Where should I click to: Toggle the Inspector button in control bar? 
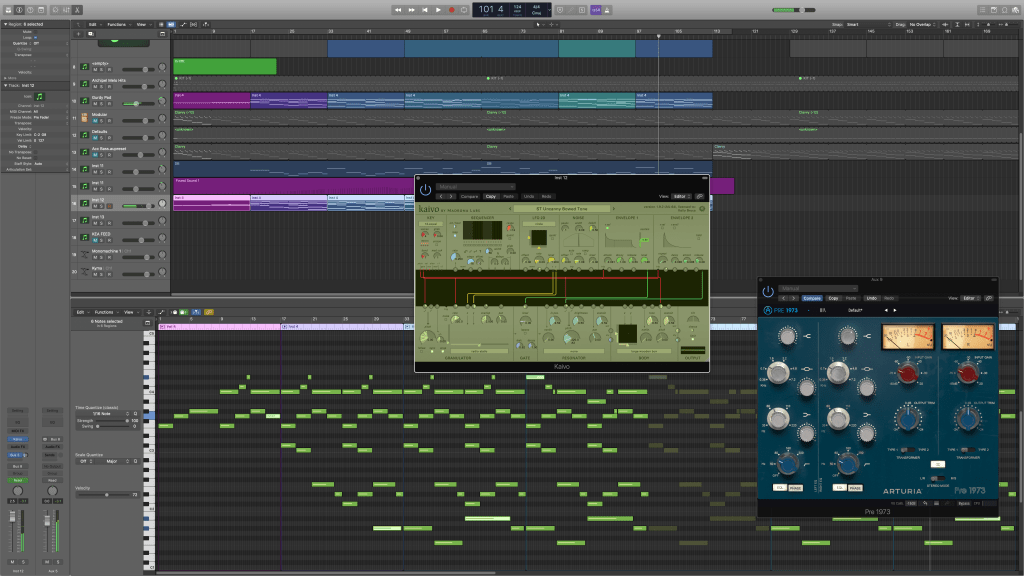tap(20, 10)
